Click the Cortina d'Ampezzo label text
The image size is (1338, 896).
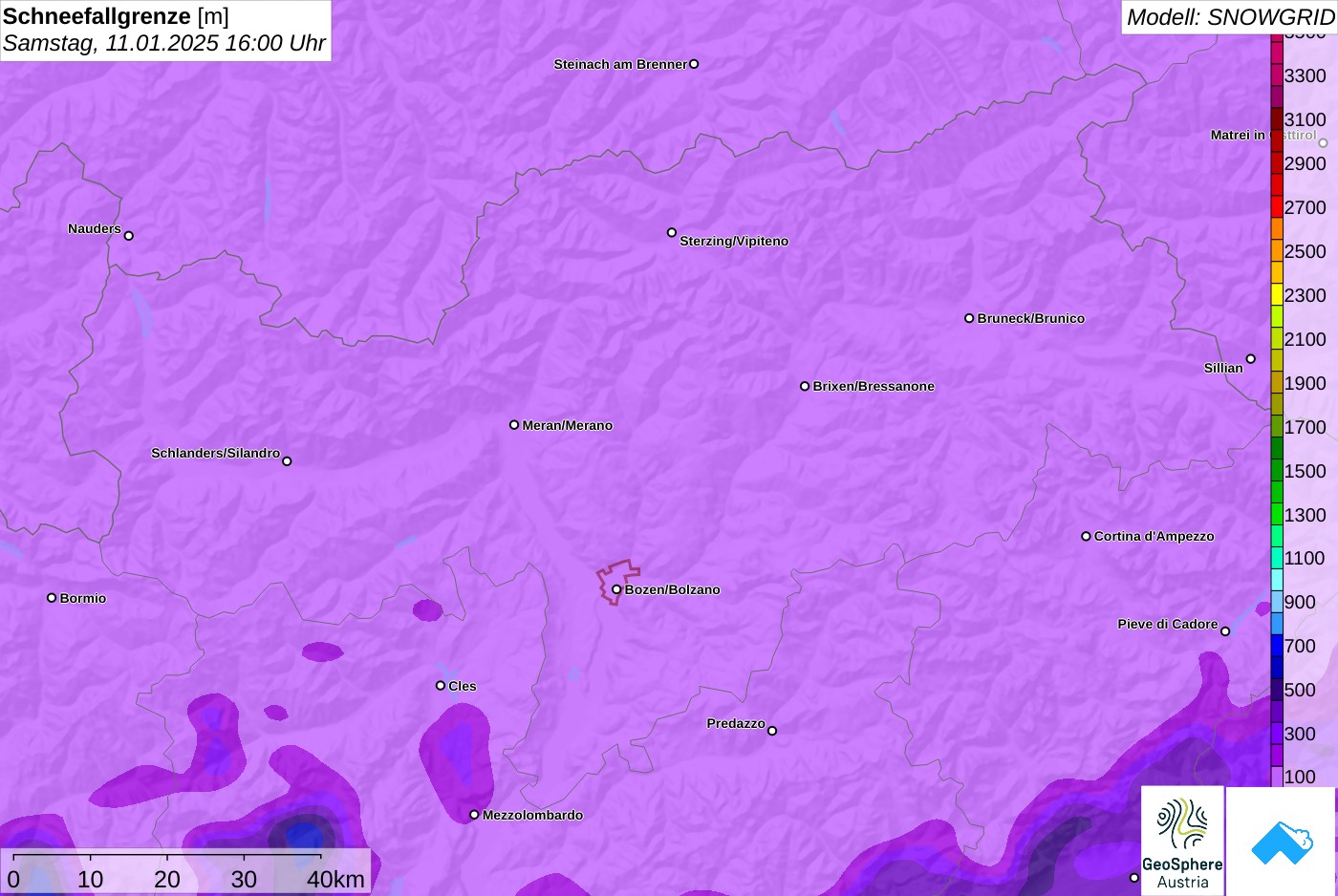[1155, 536]
